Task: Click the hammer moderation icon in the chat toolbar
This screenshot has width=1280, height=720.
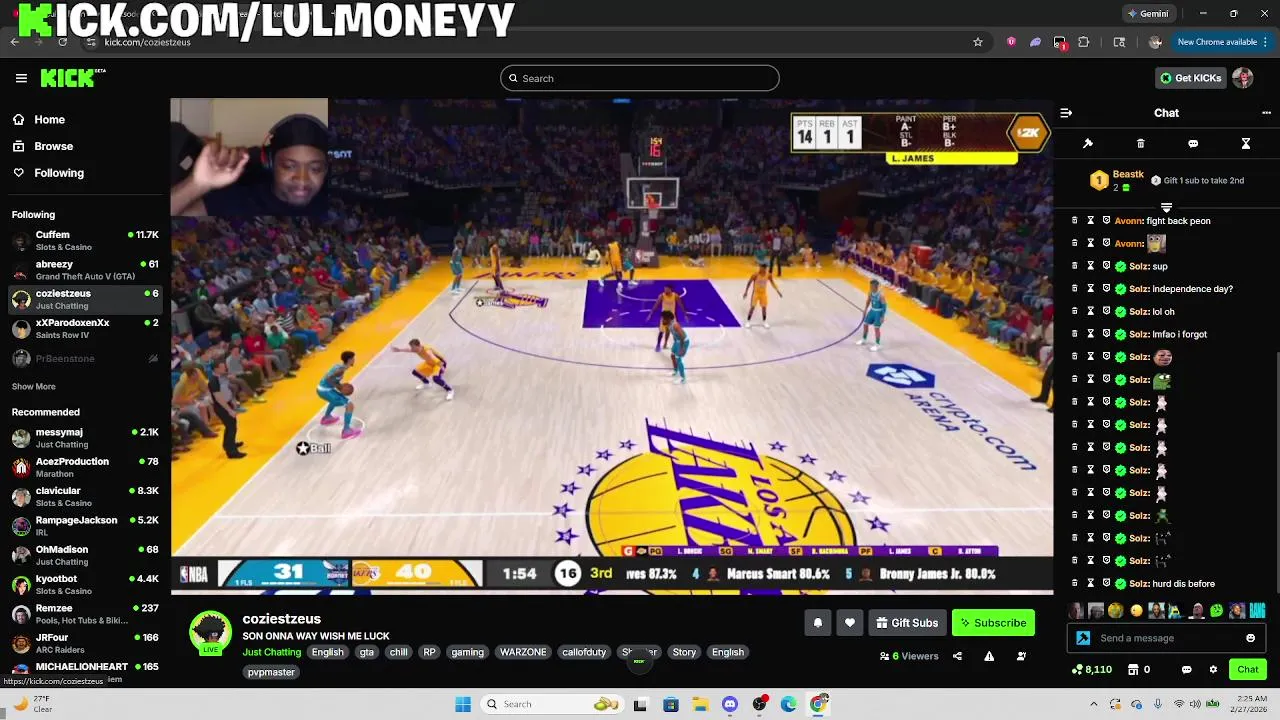Action: pyautogui.click(x=1088, y=144)
